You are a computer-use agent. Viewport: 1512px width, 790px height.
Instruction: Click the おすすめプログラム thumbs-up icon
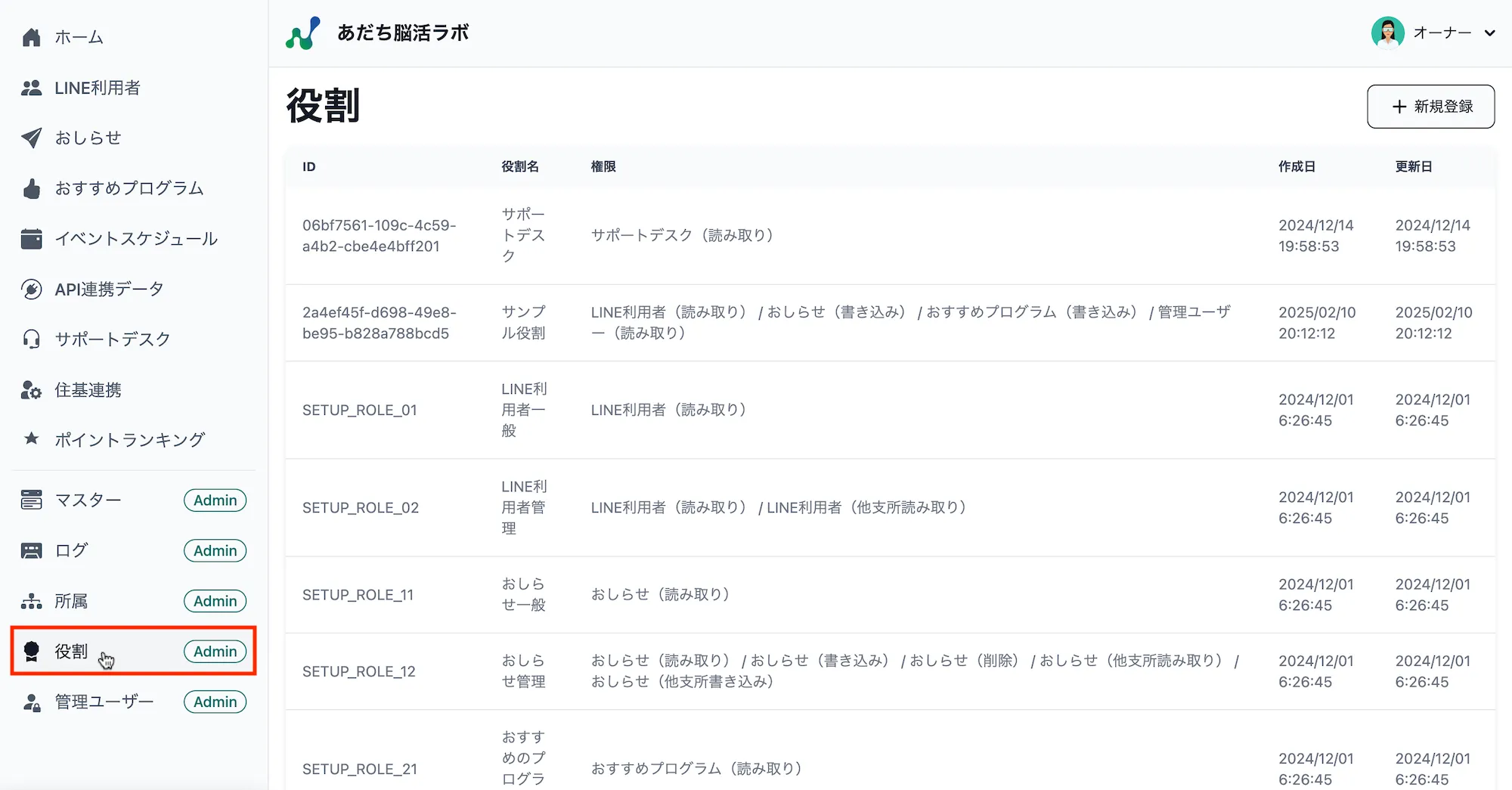pos(31,188)
